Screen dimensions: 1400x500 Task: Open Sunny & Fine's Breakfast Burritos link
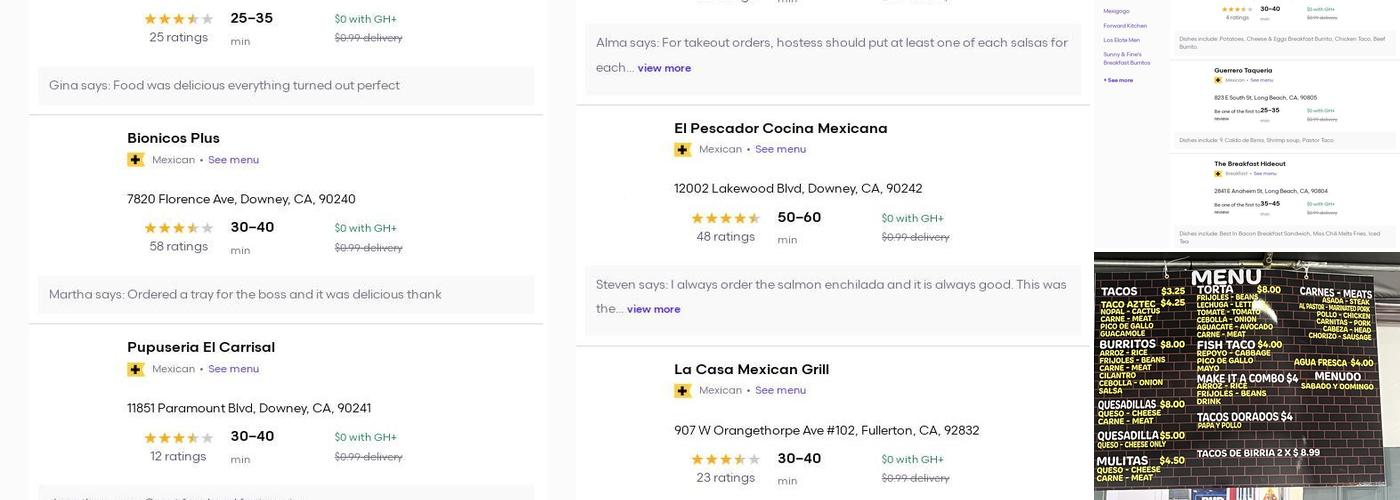pos(1125,58)
